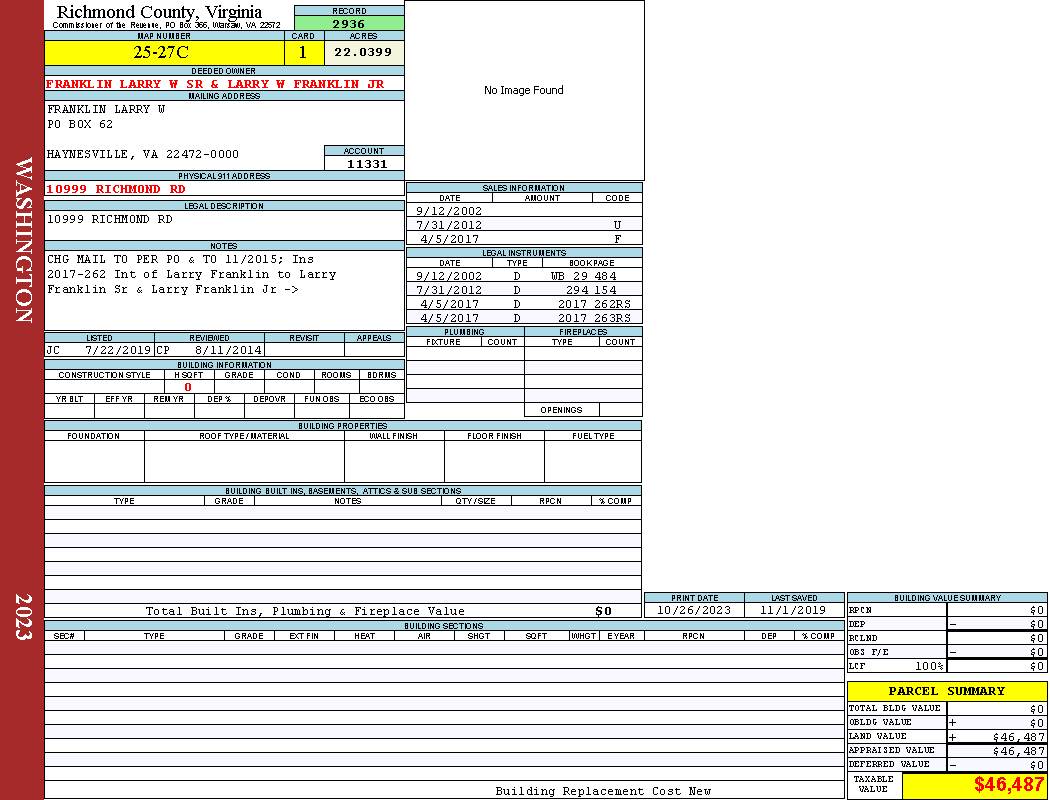Click the green record number 2936
1050x800 pixels.
coord(349,23)
